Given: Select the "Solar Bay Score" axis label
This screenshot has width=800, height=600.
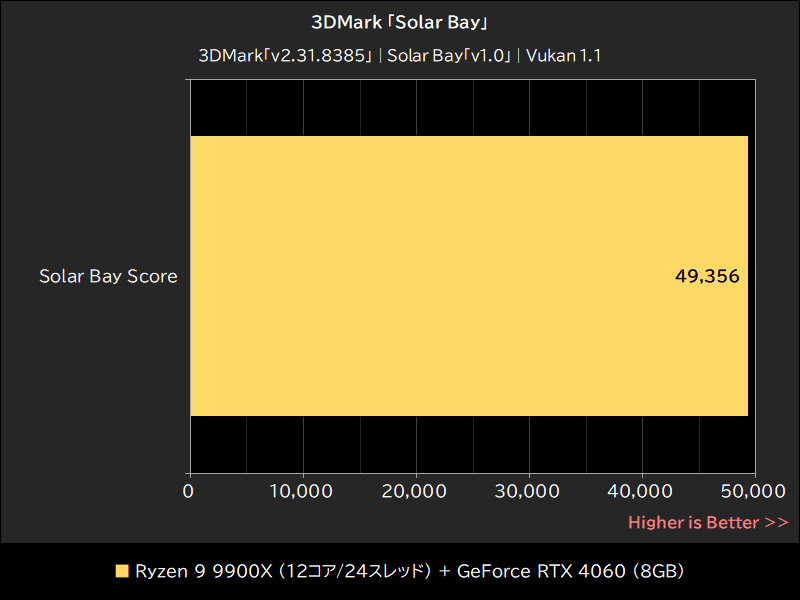Looking at the screenshot, I should click(x=108, y=276).
